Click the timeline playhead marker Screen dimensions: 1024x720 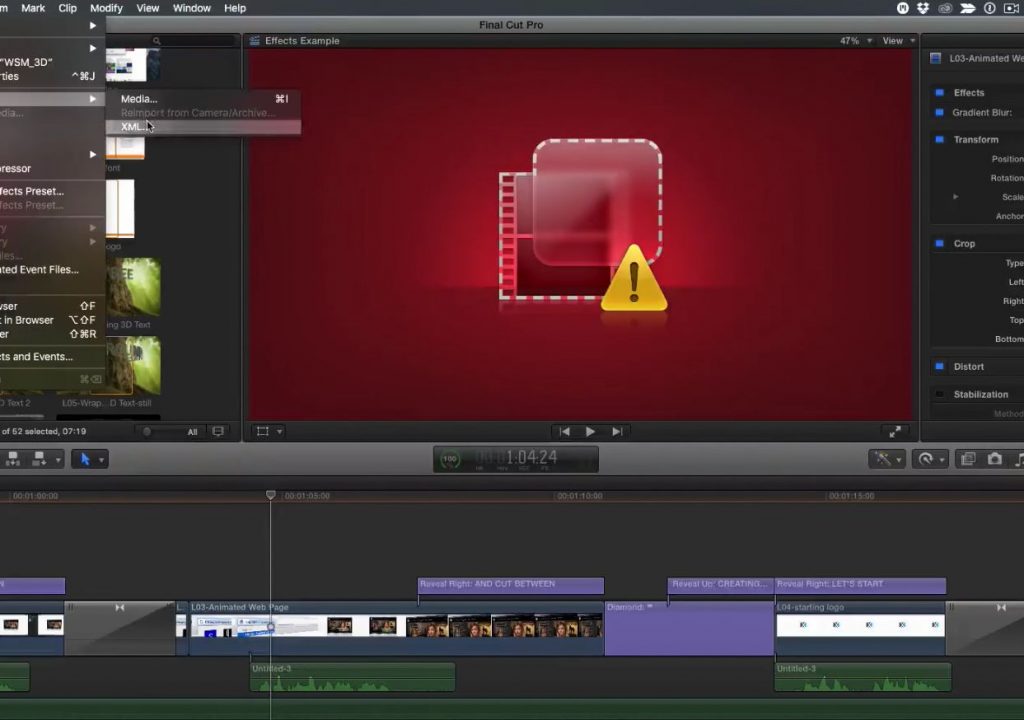coord(270,495)
